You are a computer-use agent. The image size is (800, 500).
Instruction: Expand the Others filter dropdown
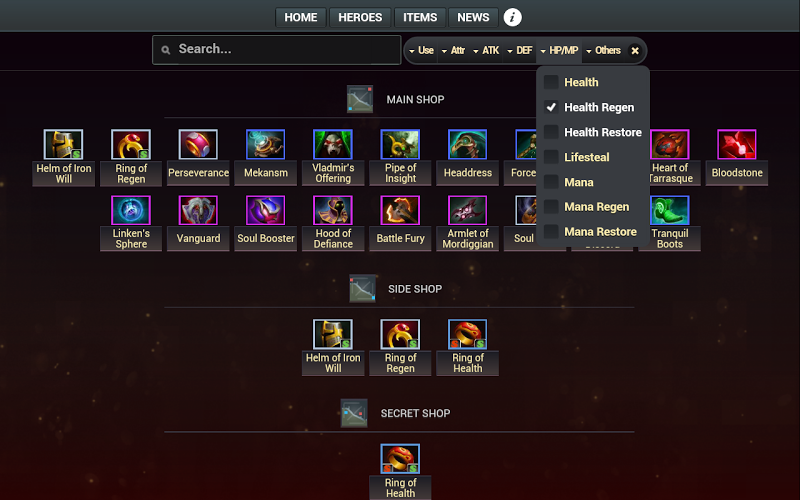point(603,51)
